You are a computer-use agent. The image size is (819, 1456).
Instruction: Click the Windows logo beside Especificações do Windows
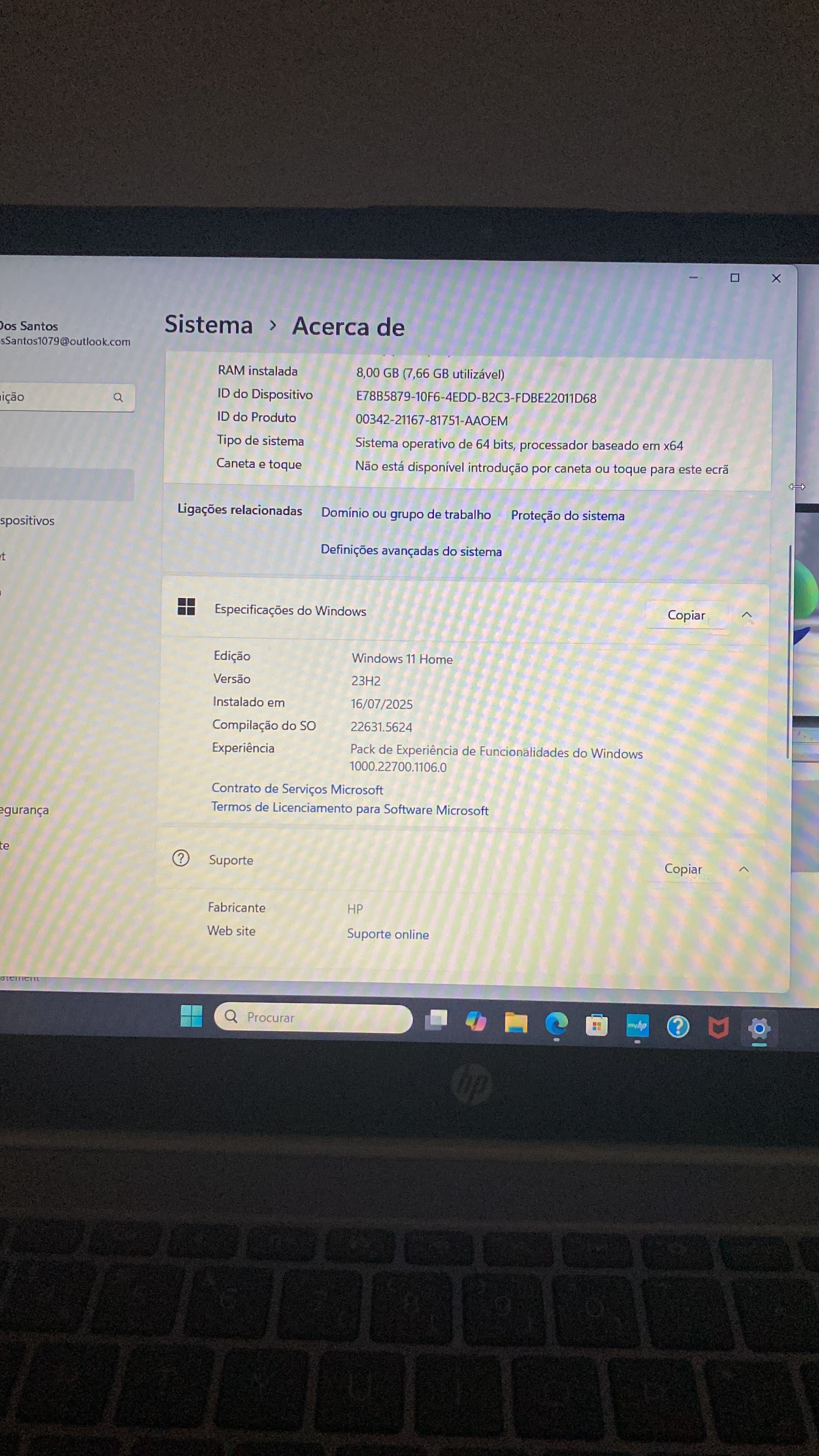click(x=187, y=607)
